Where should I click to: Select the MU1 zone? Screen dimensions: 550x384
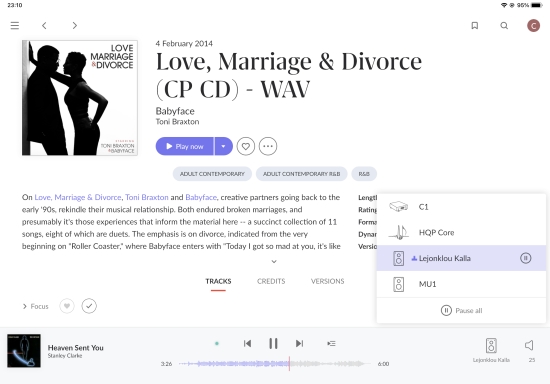(461, 284)
